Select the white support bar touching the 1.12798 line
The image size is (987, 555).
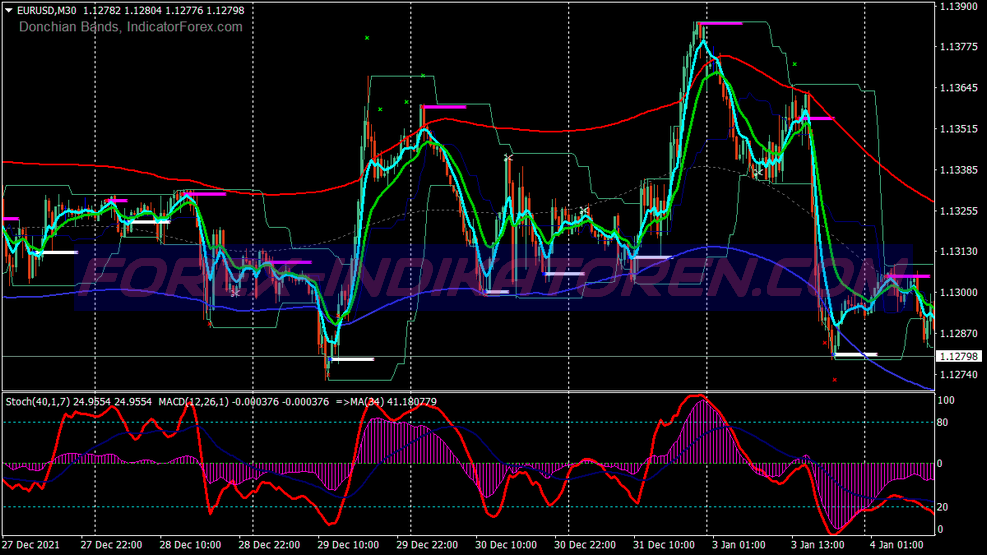(855, 354)
